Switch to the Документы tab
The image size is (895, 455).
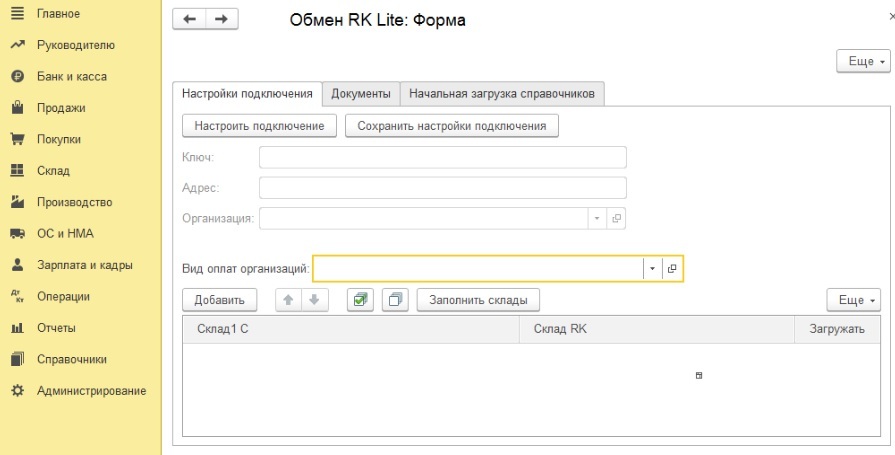coord(360,94)
